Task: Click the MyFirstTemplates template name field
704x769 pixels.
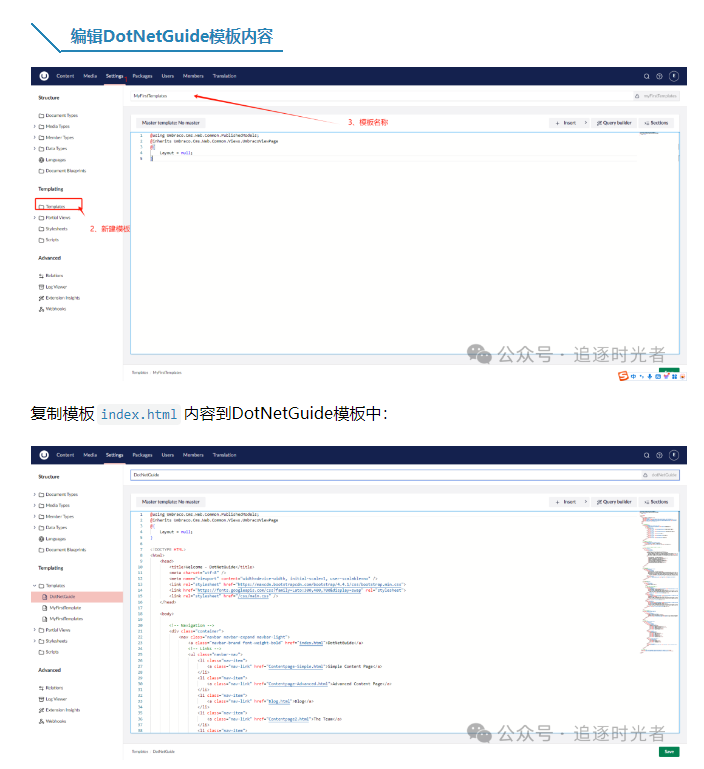Action: click(x=381, y=96)
